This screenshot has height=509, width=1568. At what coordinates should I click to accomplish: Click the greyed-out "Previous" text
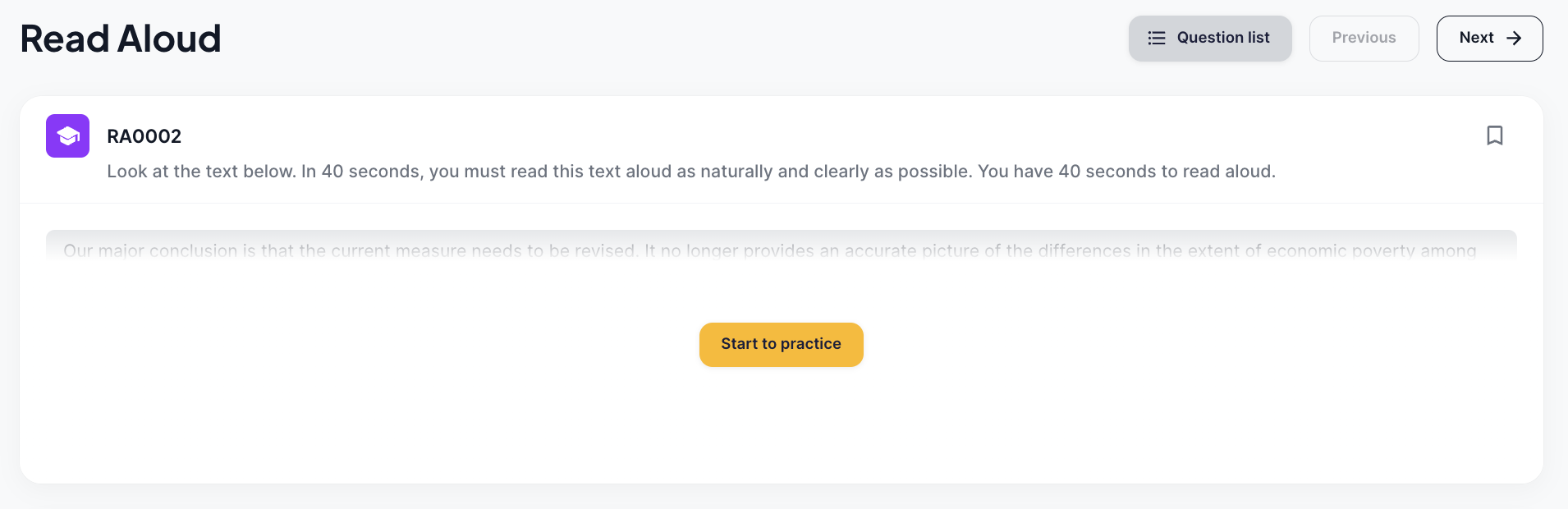click(x=1364, y=38)
